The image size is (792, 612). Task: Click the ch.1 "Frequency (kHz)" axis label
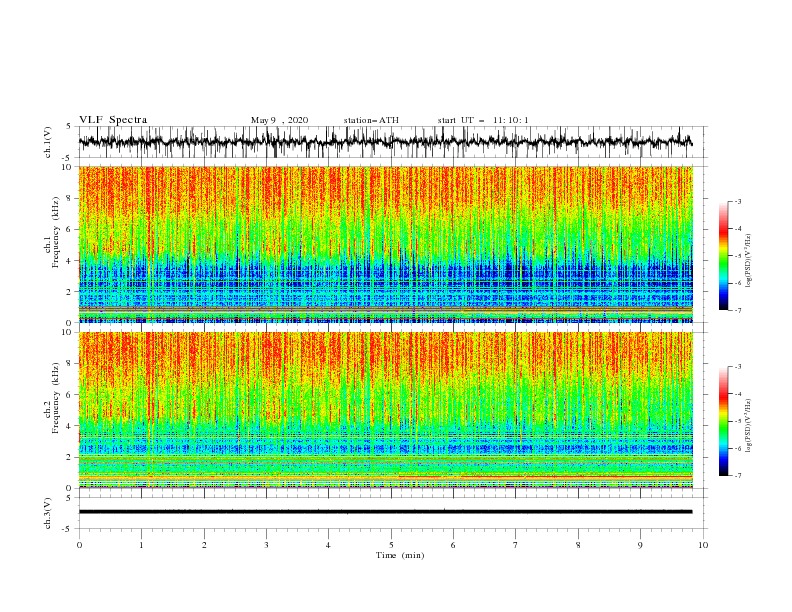[56, 233]
